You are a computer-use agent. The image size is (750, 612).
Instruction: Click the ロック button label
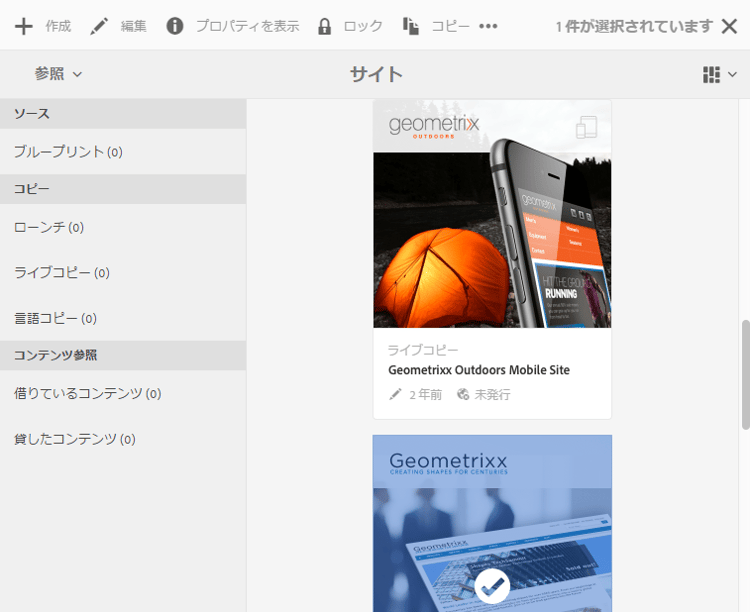363,26
